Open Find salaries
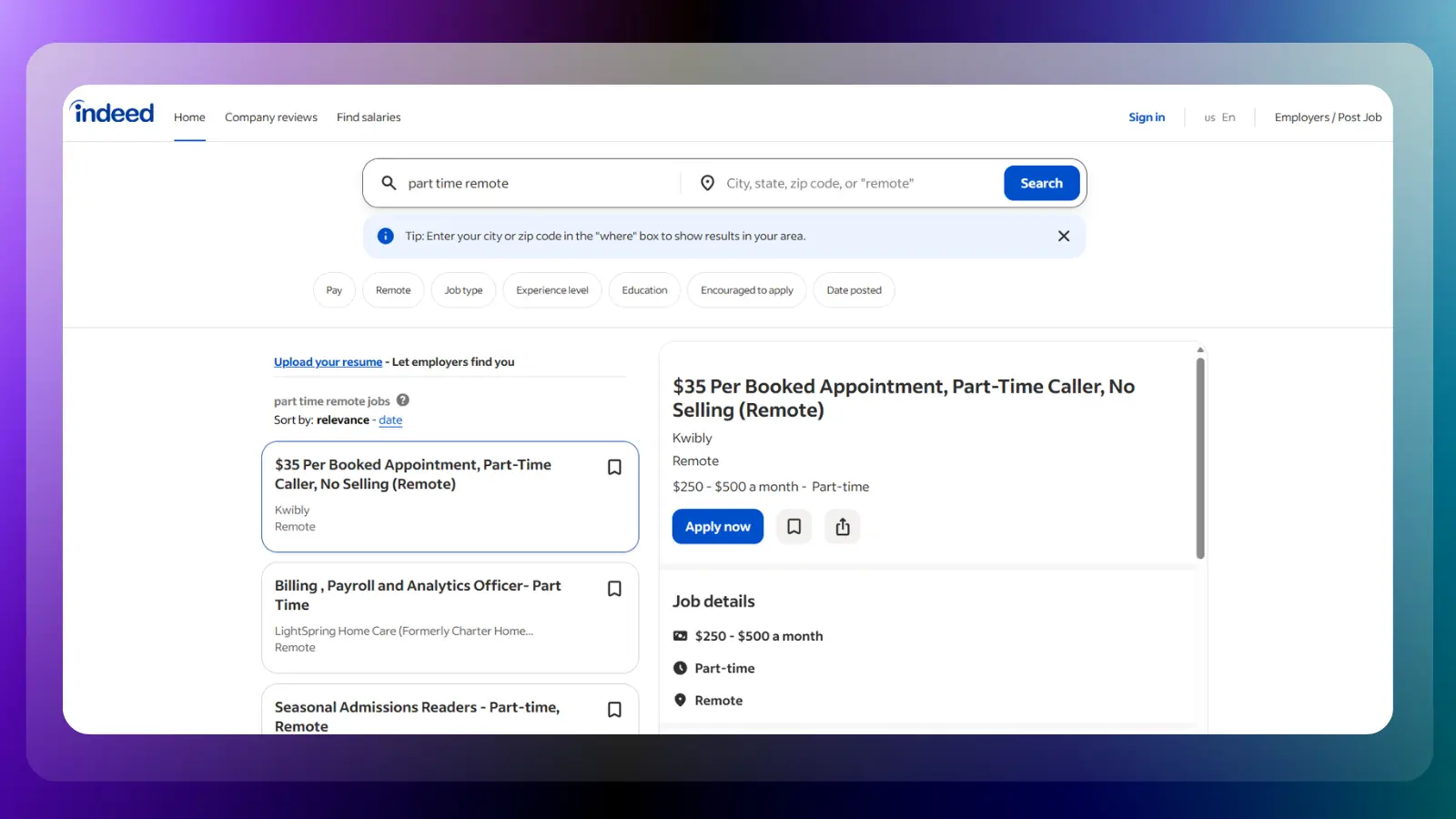1456x819 pixels. point(369,117)
